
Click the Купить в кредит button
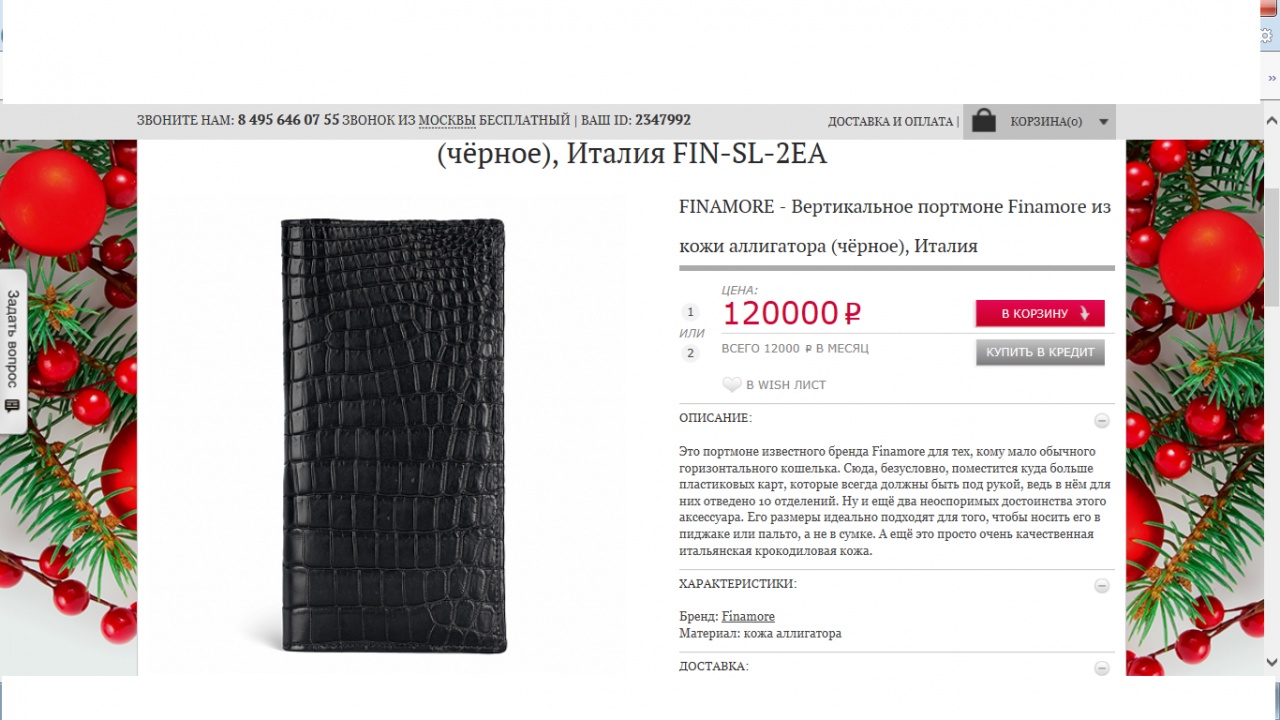click(1040, 352)
